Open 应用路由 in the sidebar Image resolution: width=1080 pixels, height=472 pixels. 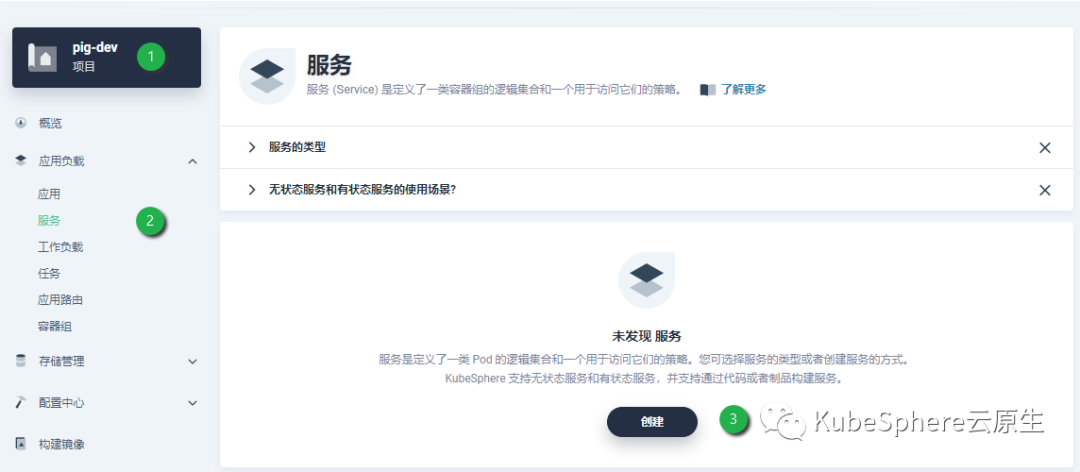tap(61, 299)
